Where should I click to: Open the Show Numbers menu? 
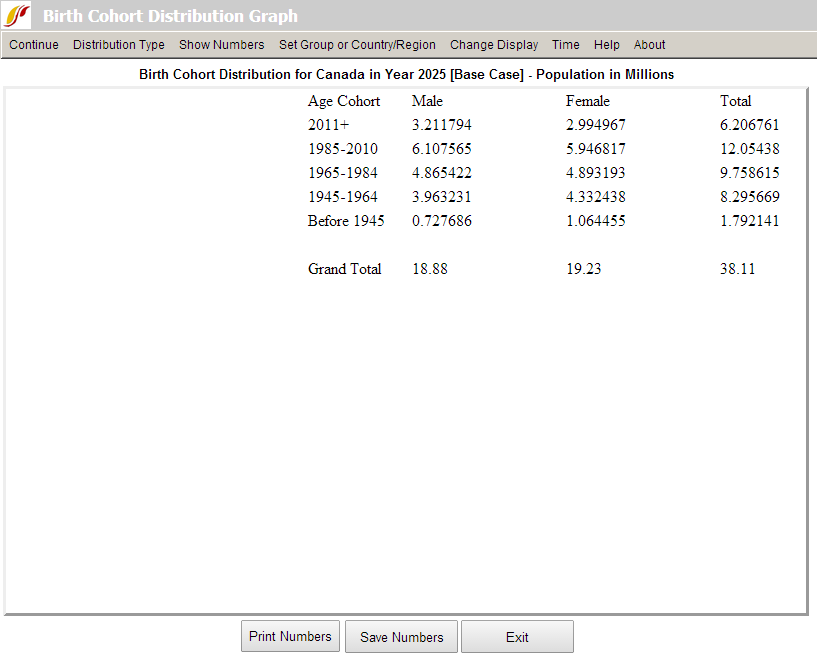click(x=221, y=44)
